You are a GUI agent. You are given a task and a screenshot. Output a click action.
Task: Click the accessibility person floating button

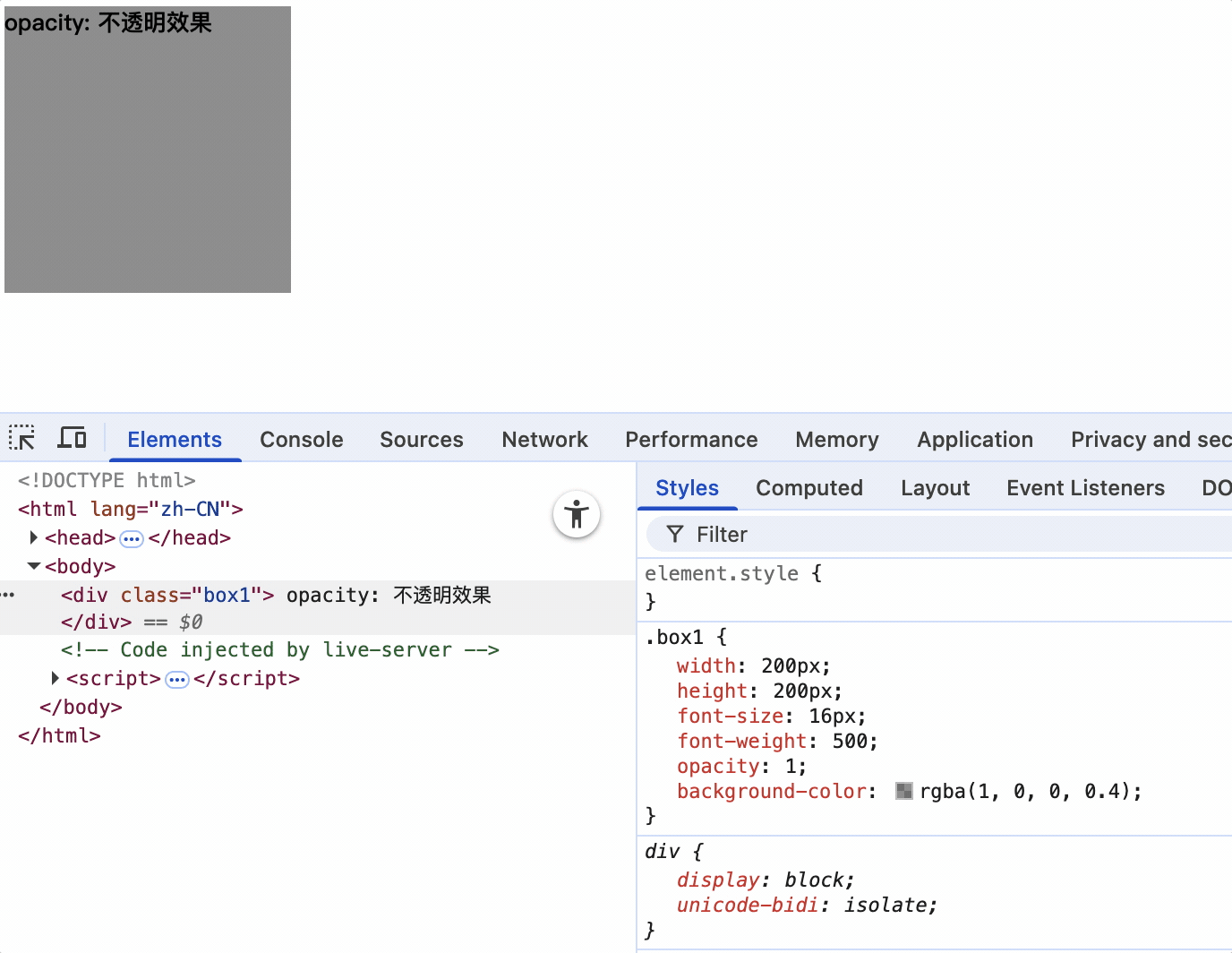tap(577, 515)
